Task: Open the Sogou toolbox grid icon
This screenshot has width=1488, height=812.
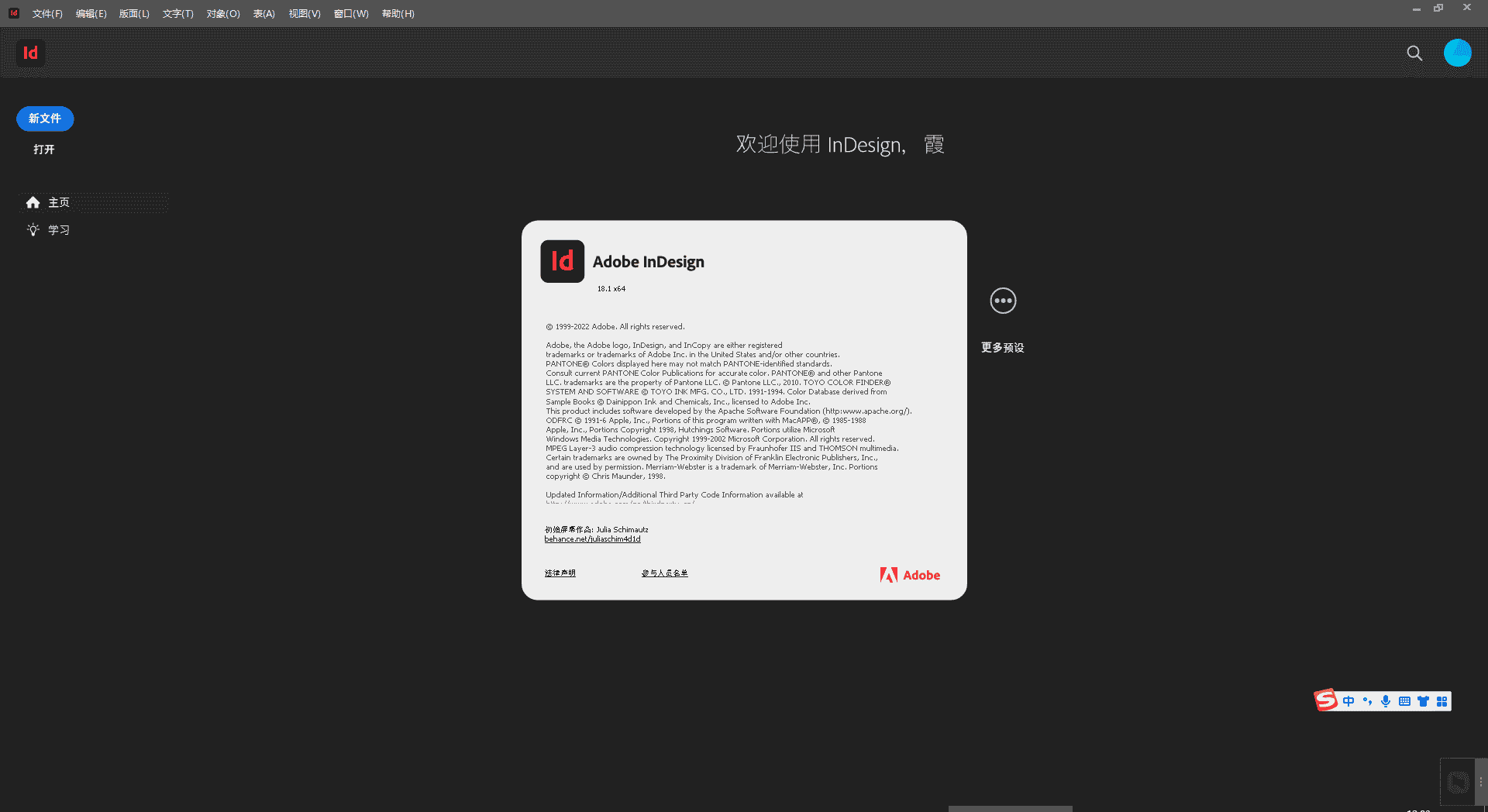Action: click(1441, 701)
